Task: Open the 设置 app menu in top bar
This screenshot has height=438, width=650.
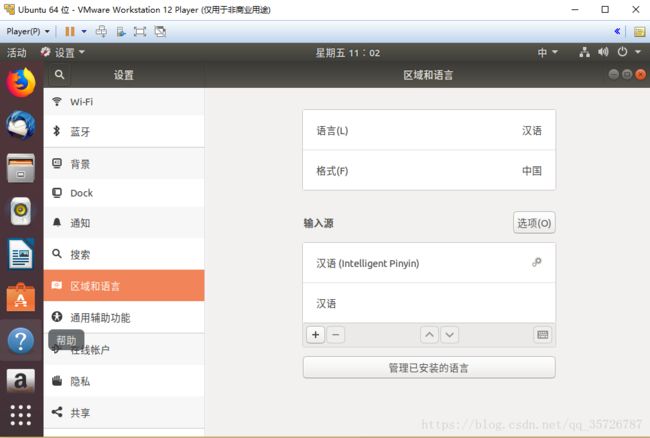Action: pos(63,53)
